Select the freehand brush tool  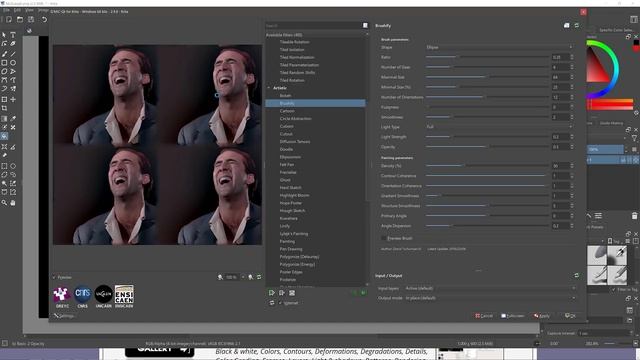[x=4, y=54]
